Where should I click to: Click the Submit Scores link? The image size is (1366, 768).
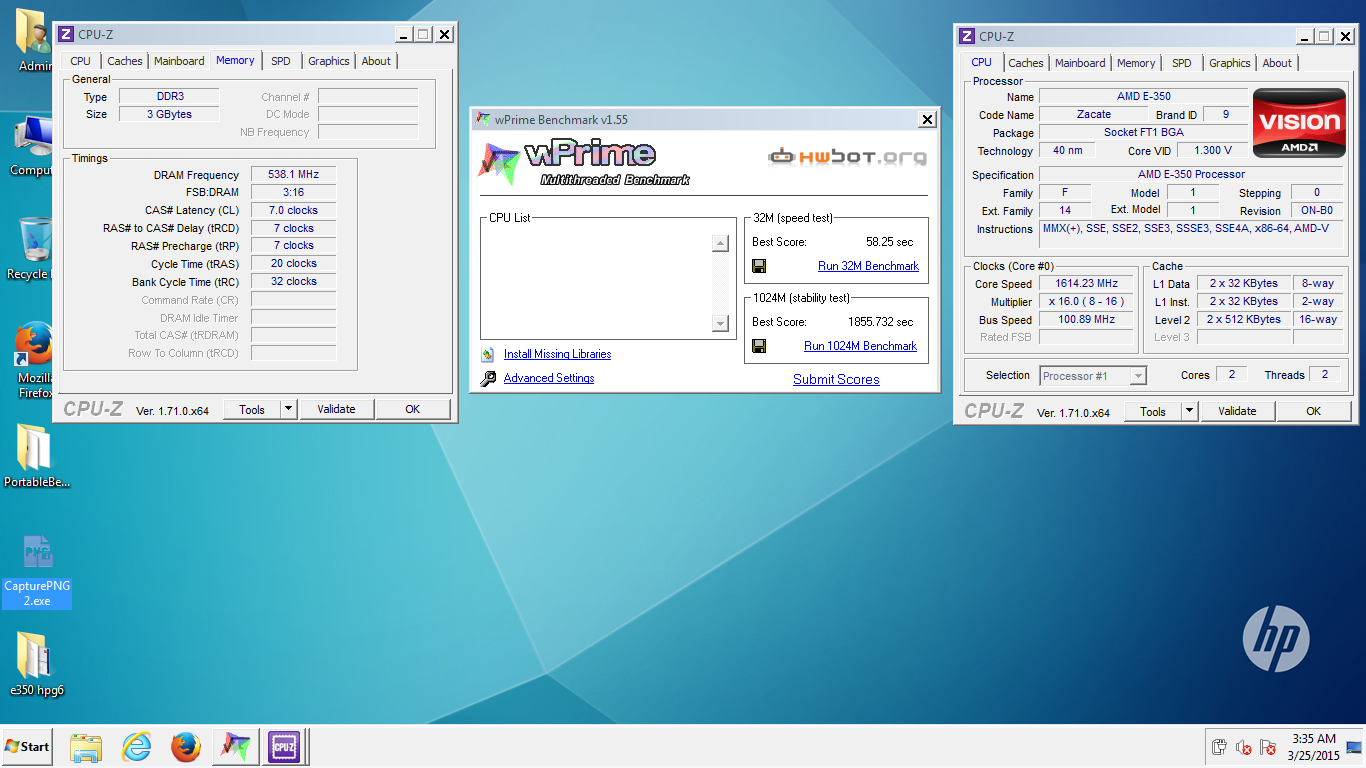tap(836, 379)
